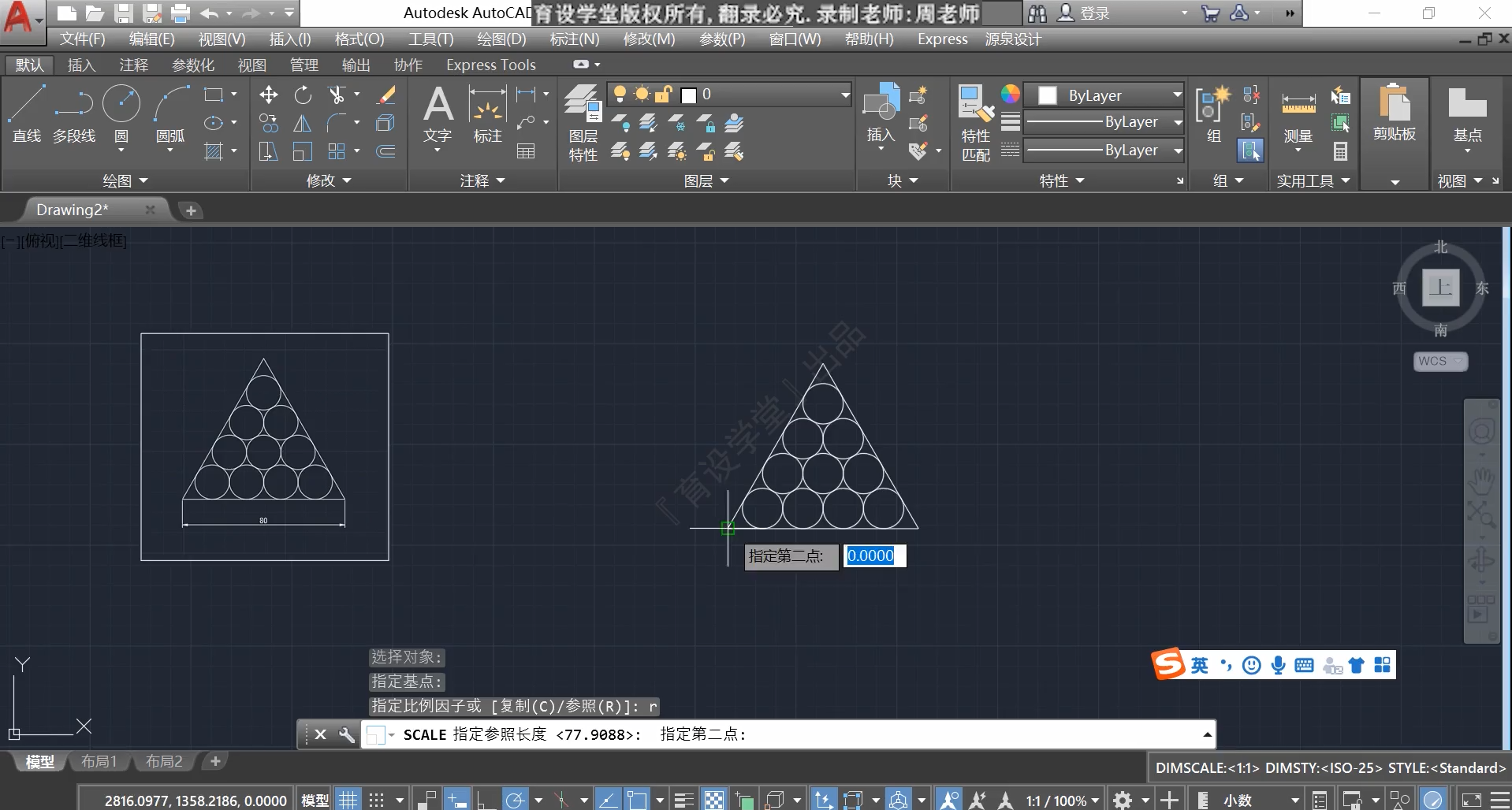Toggle snap mode in status bar
The width and height of the screenshot is (1512, 810).
tap(377, 800)
